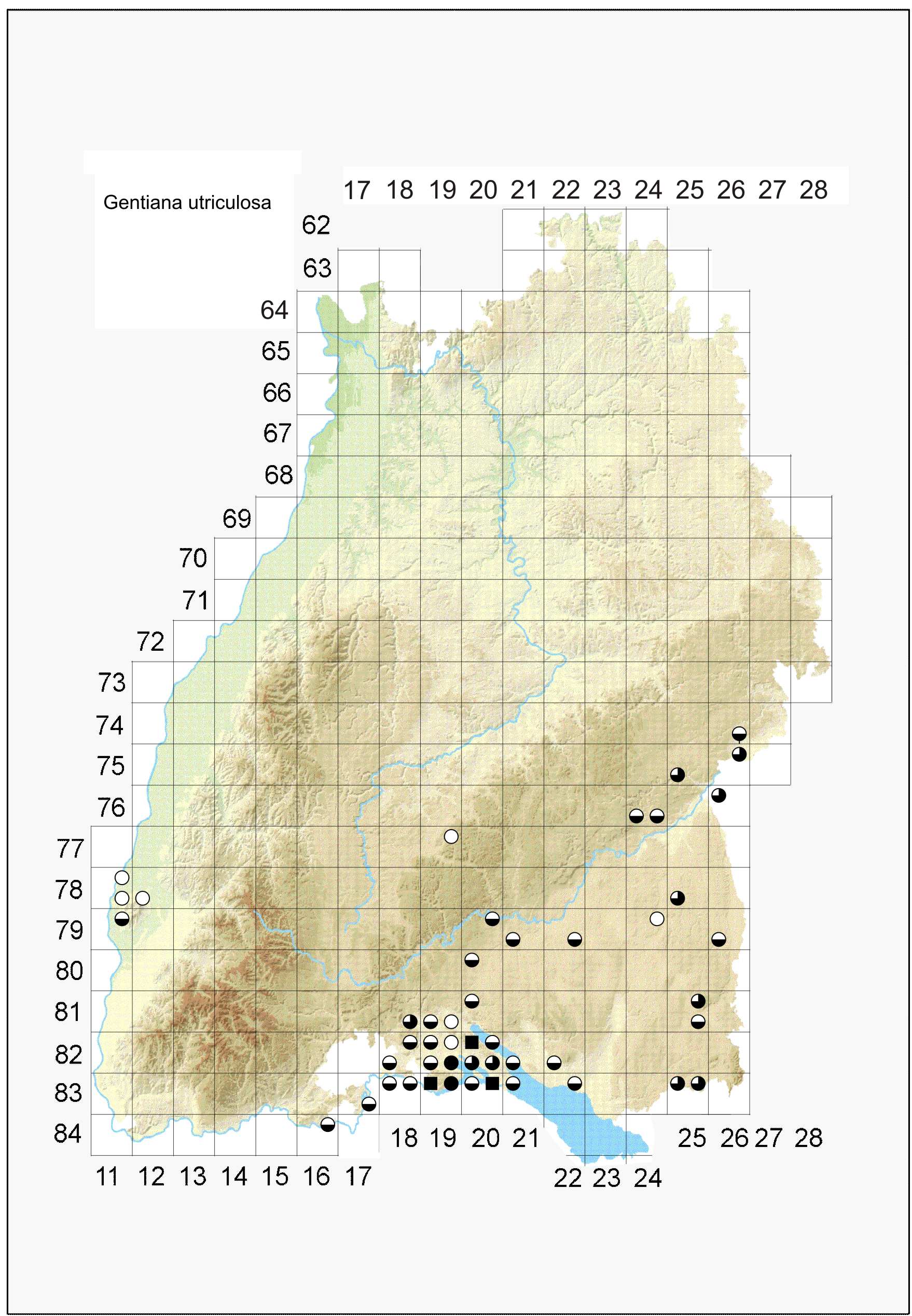Click half-filled circle in column 17, row 83
The image size is (912, 1316).
(368, 1103)
